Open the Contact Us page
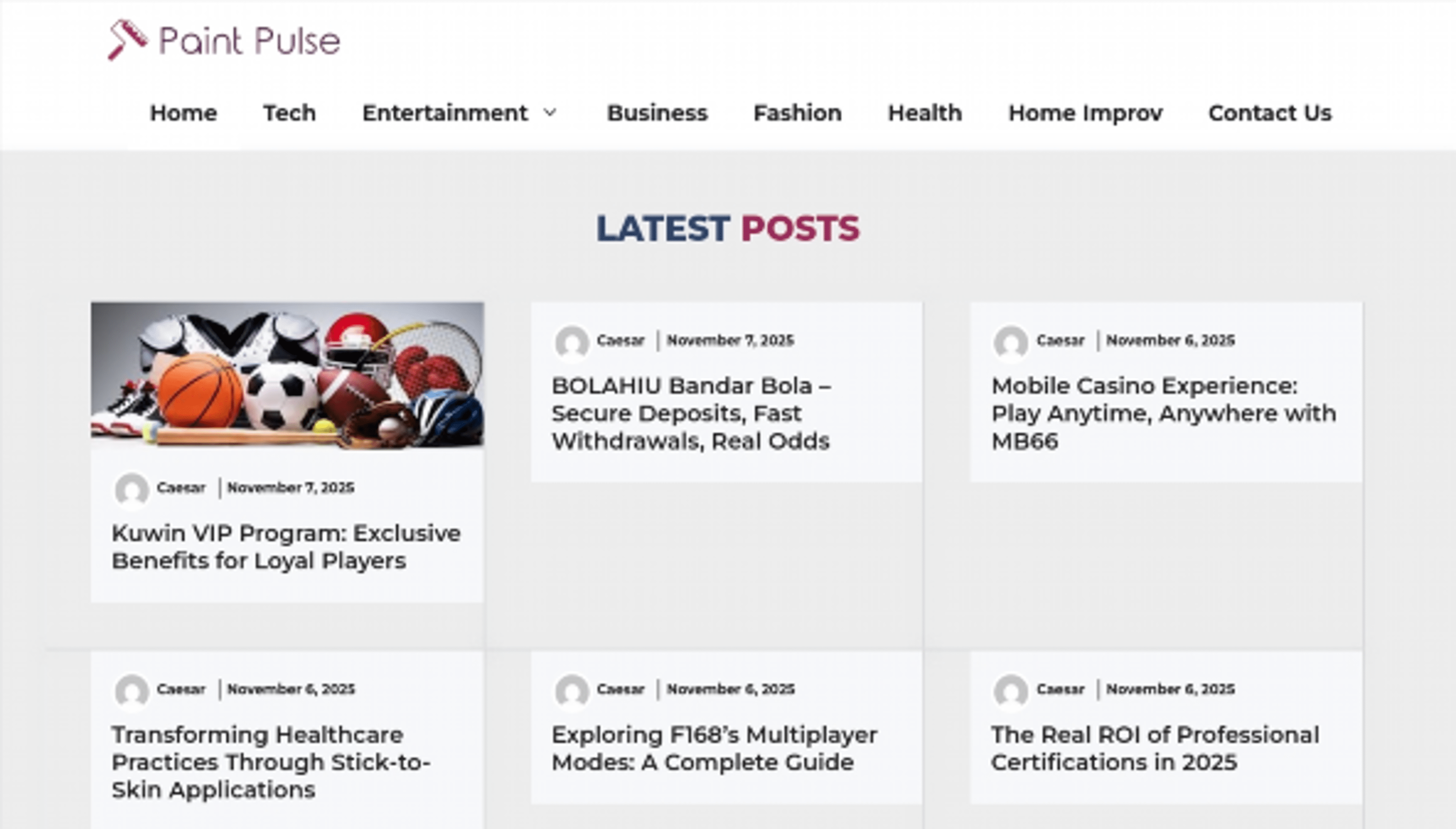The height and width of the screenshot is (829, 1456). 1270,113
